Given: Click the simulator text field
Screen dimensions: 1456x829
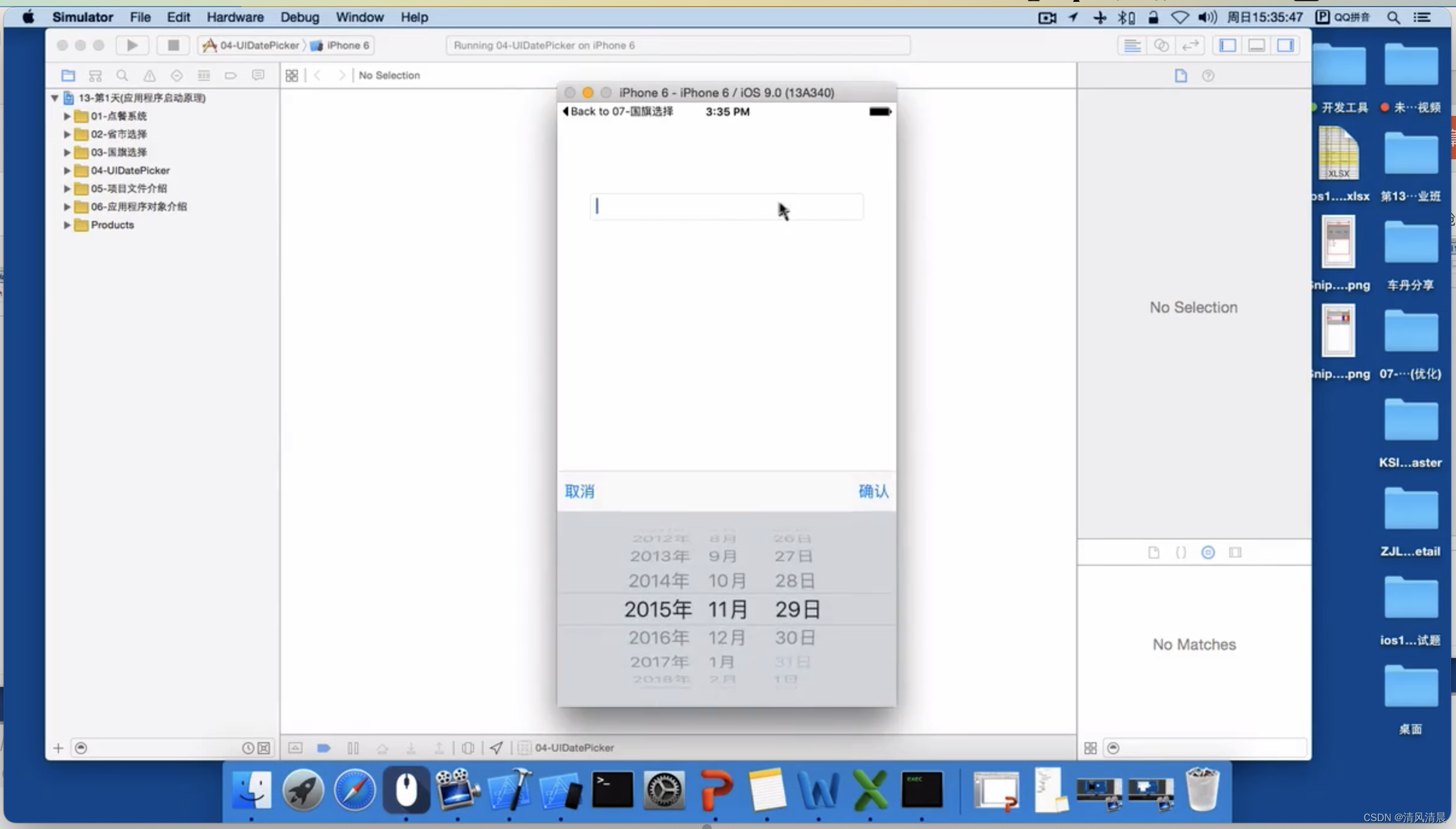Looking at the screenshot, I should click(x=727, y=206).
